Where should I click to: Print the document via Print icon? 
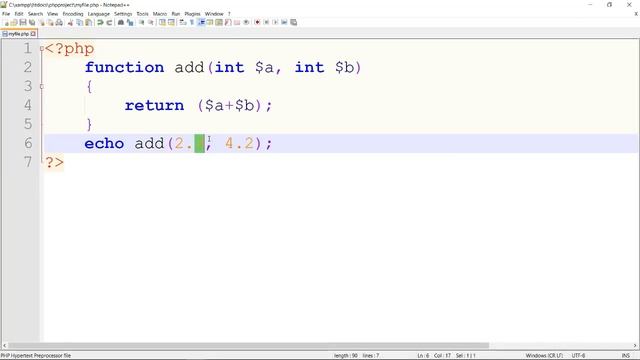[x=59, y=22]
